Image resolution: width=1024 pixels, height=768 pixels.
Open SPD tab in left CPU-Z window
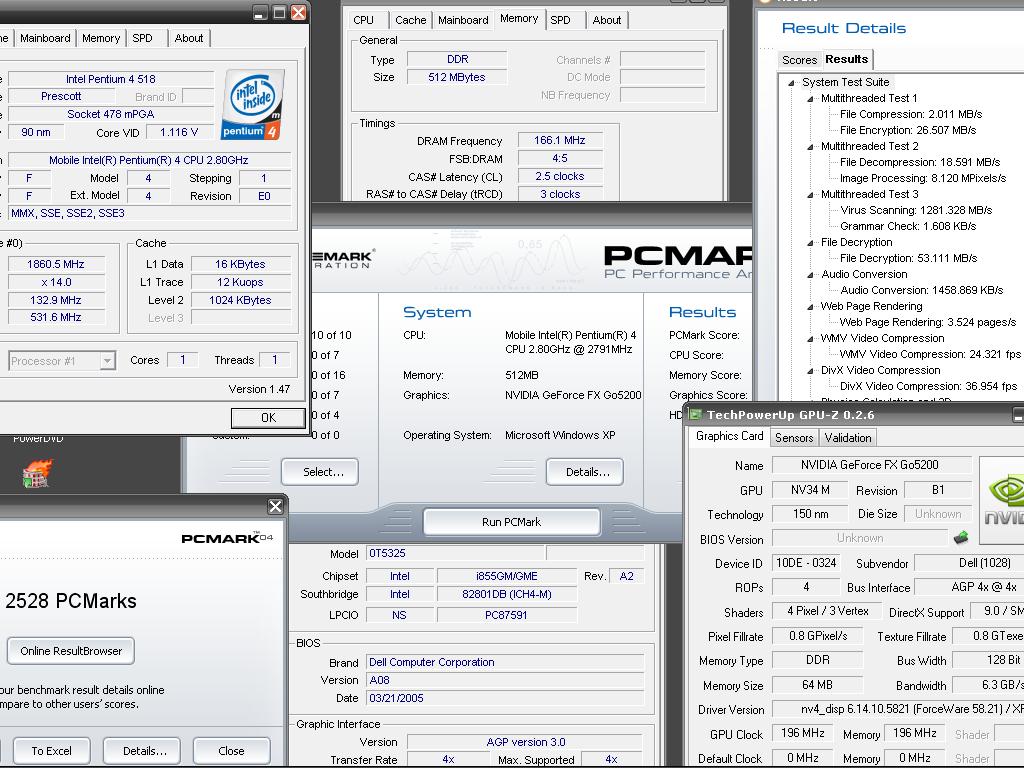pos(142,38)
